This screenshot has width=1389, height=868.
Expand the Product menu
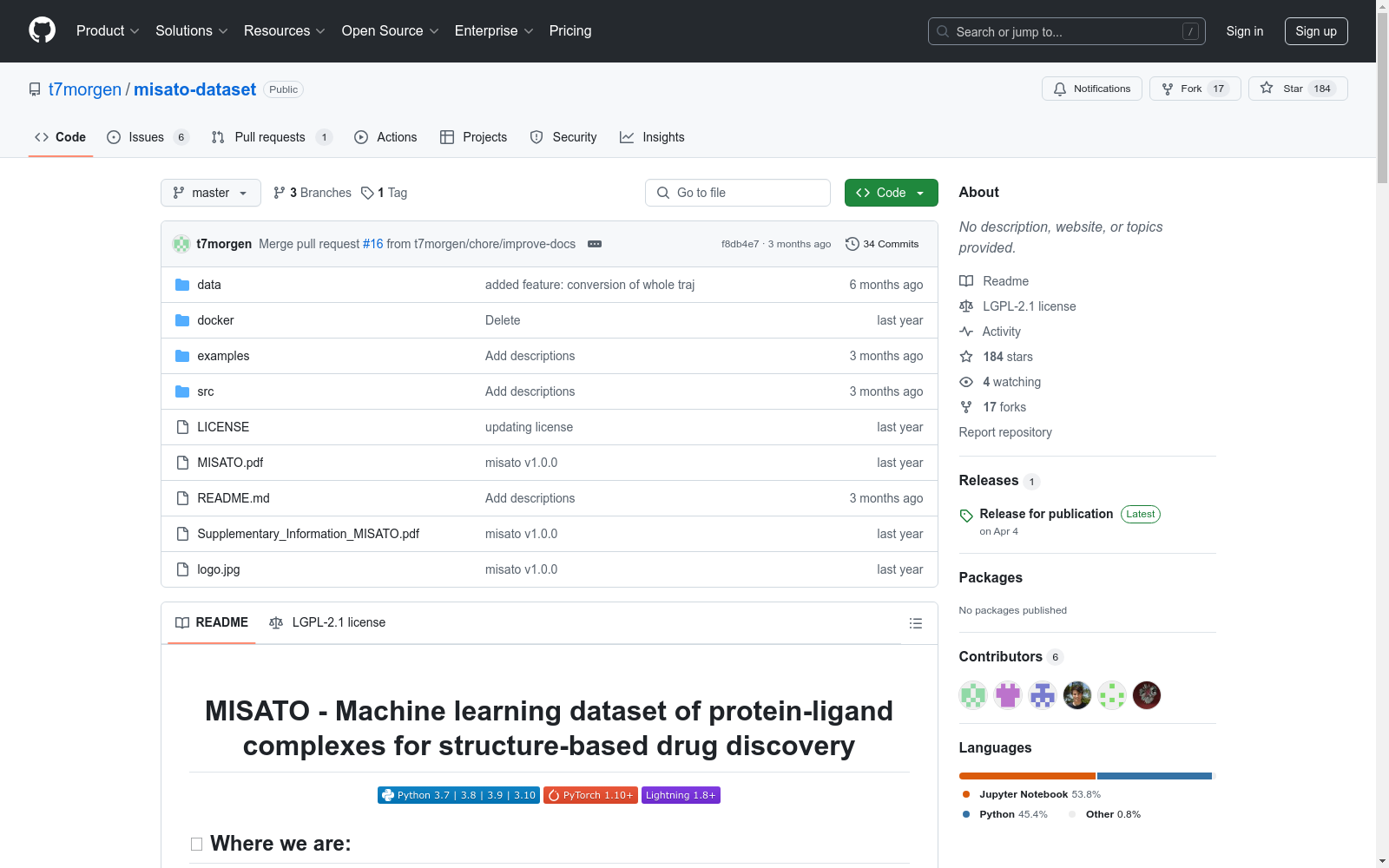(108, 30)
